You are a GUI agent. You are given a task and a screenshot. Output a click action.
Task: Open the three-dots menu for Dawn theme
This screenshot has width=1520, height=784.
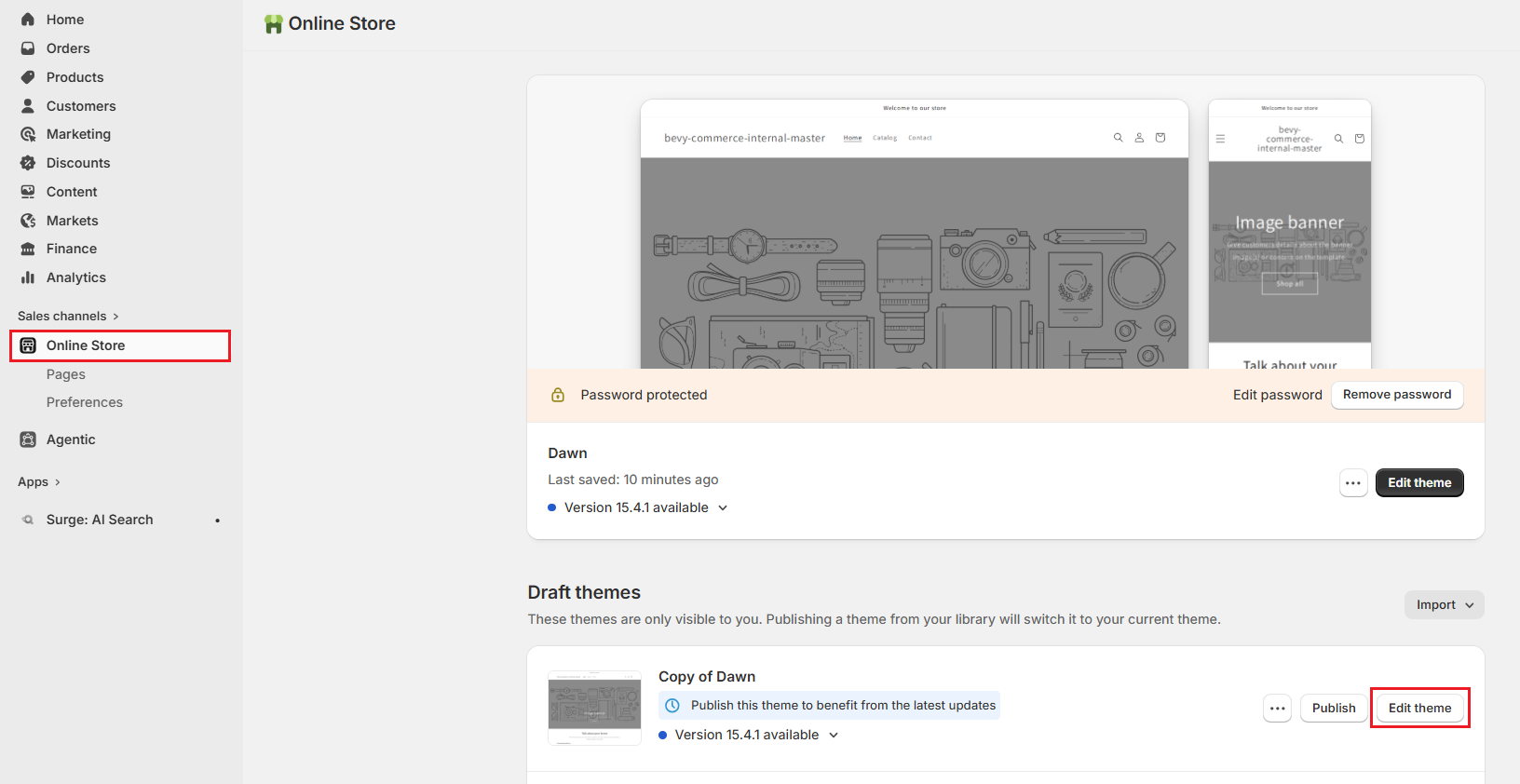point(1353,483)
